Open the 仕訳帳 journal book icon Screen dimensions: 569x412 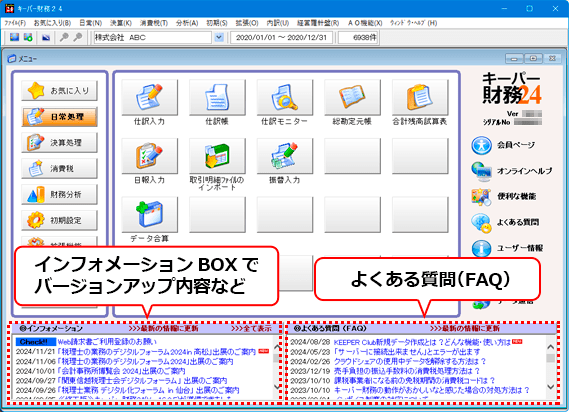[217, 97]
